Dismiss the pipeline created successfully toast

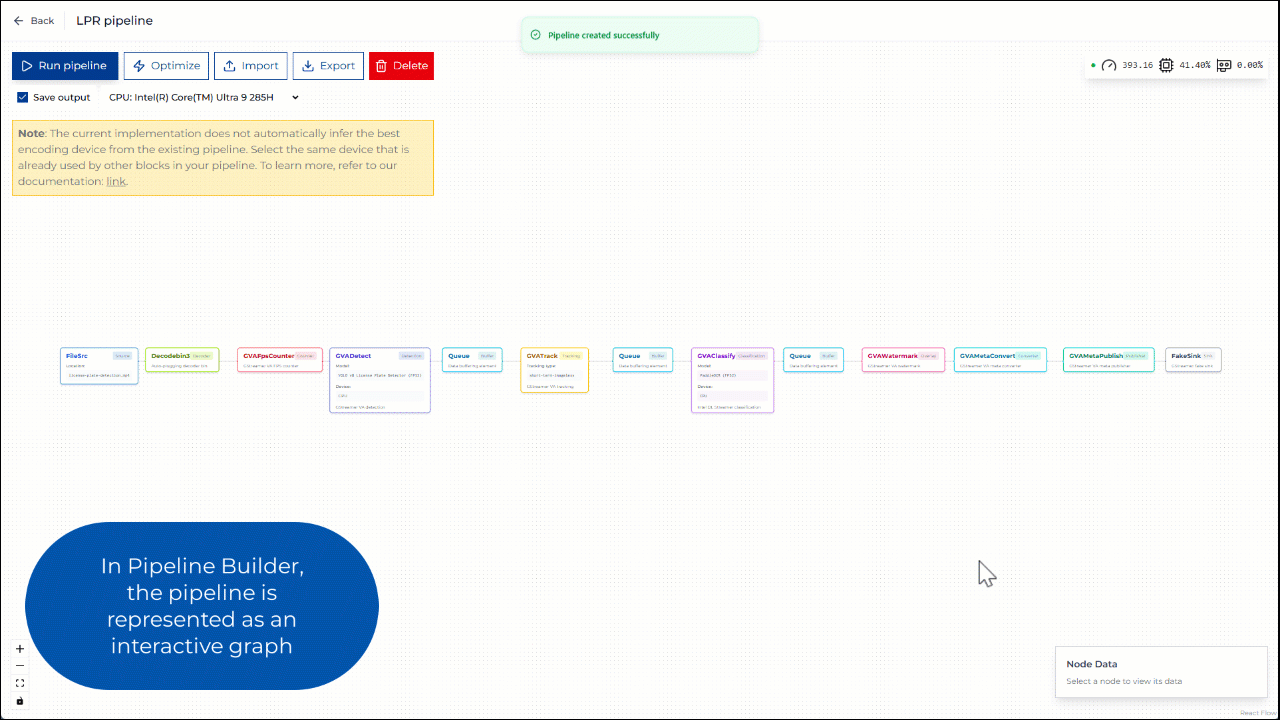coord(640,33)
